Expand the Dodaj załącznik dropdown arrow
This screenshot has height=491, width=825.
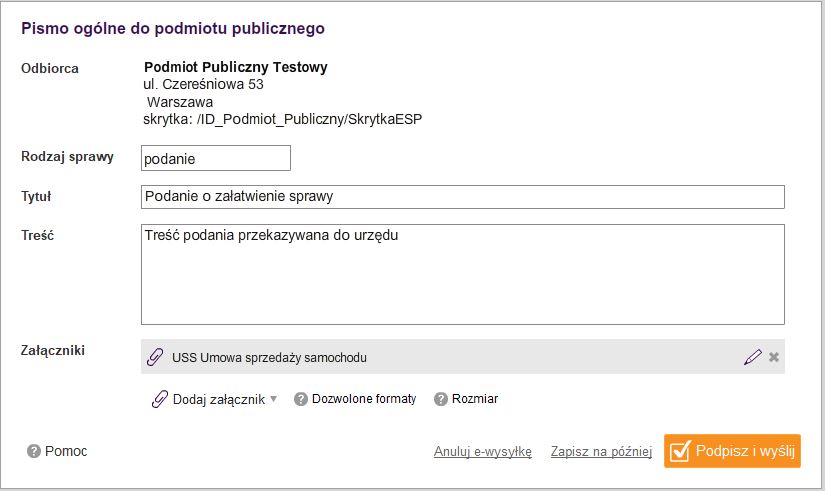(x=274, y=399)
